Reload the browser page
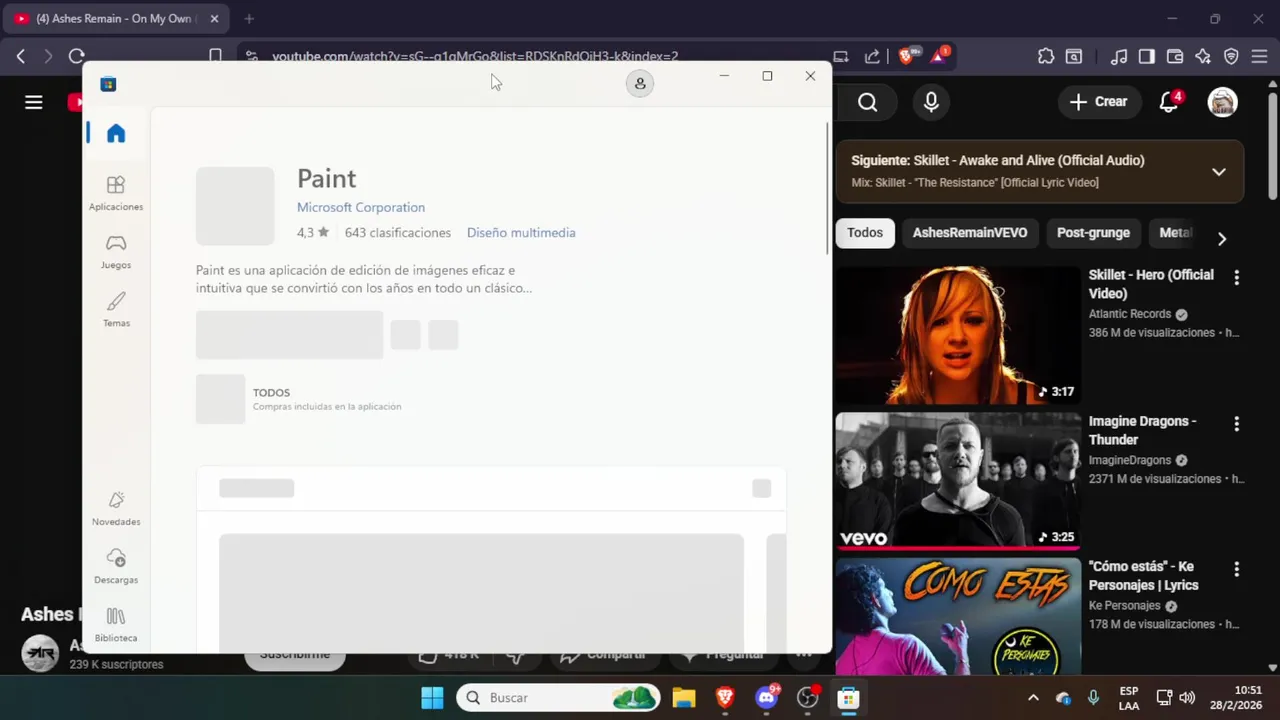 77,56
